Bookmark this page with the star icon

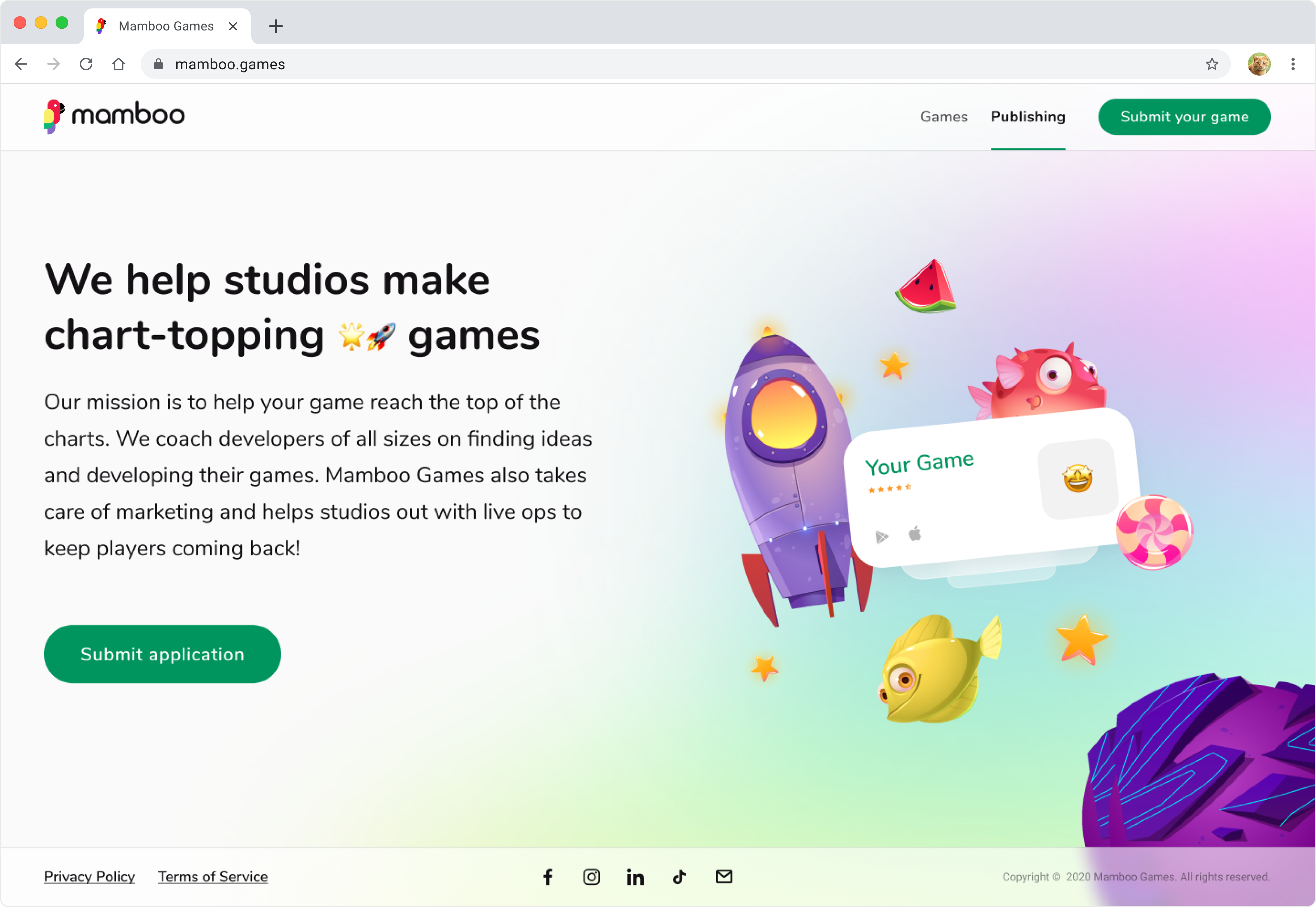point(1211,64)
